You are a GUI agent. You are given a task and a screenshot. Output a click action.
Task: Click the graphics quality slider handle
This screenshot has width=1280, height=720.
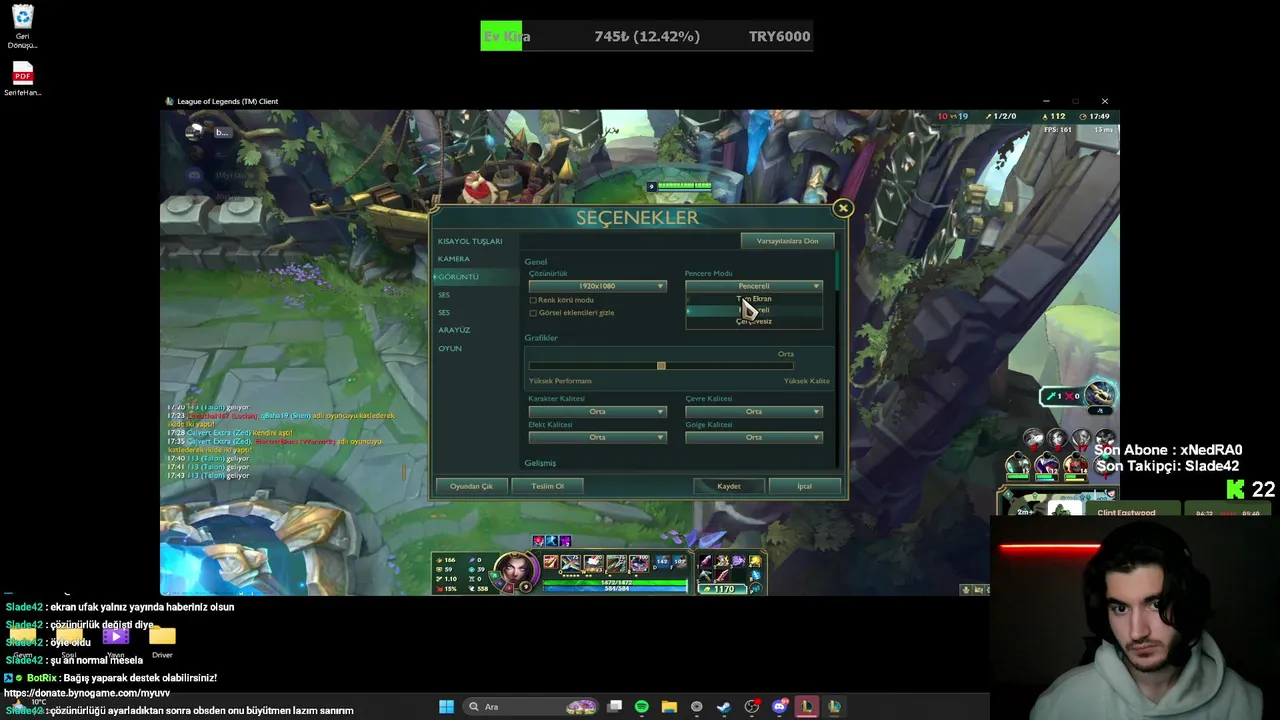tap(661, 366)
